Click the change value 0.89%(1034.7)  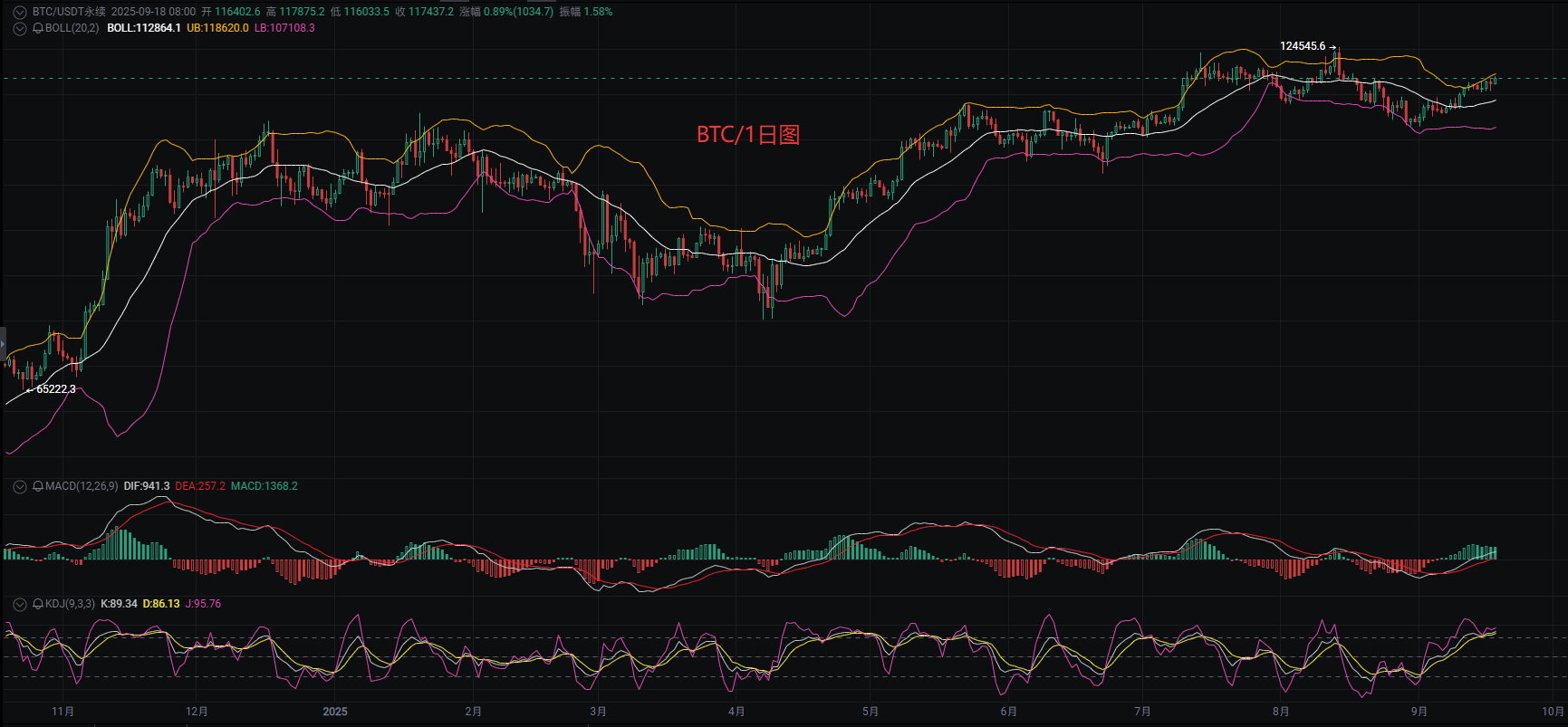point(519,12)
